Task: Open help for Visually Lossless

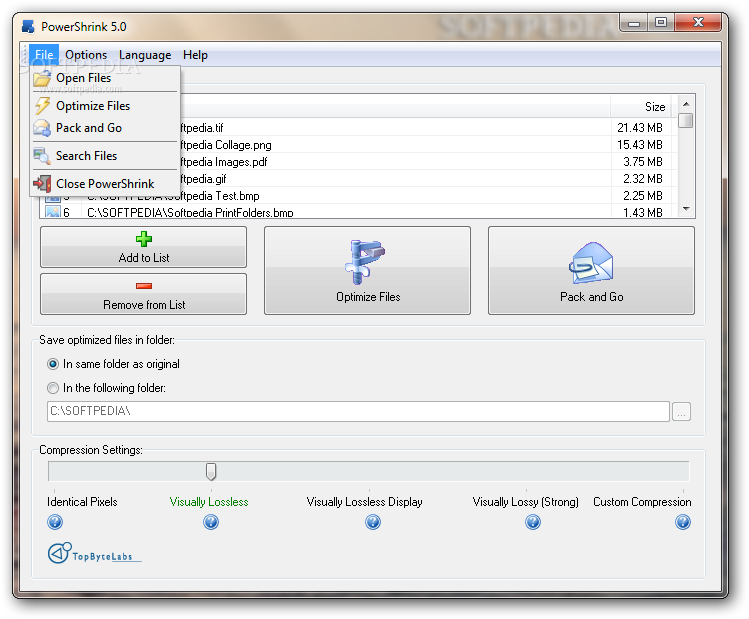Action: tap(211, 522)
